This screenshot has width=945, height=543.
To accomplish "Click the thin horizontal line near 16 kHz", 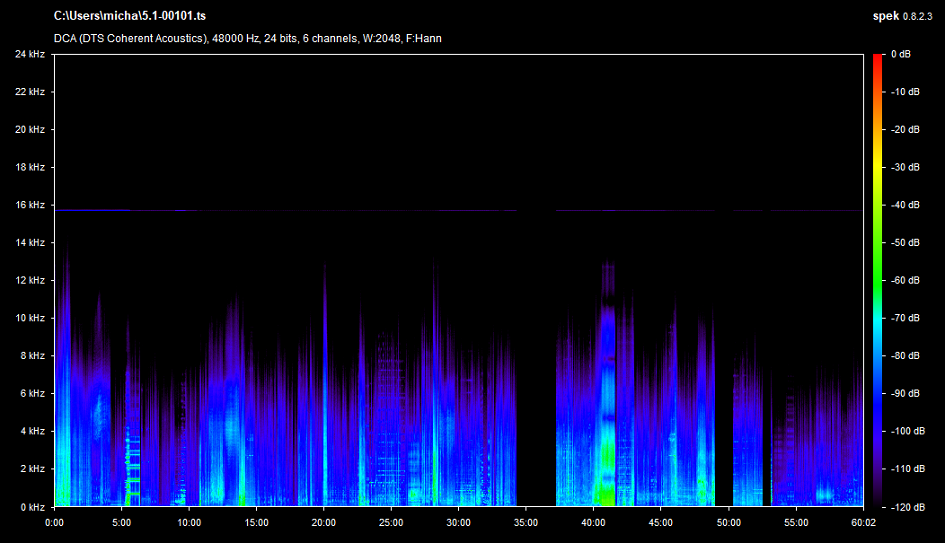I will 300,211.
